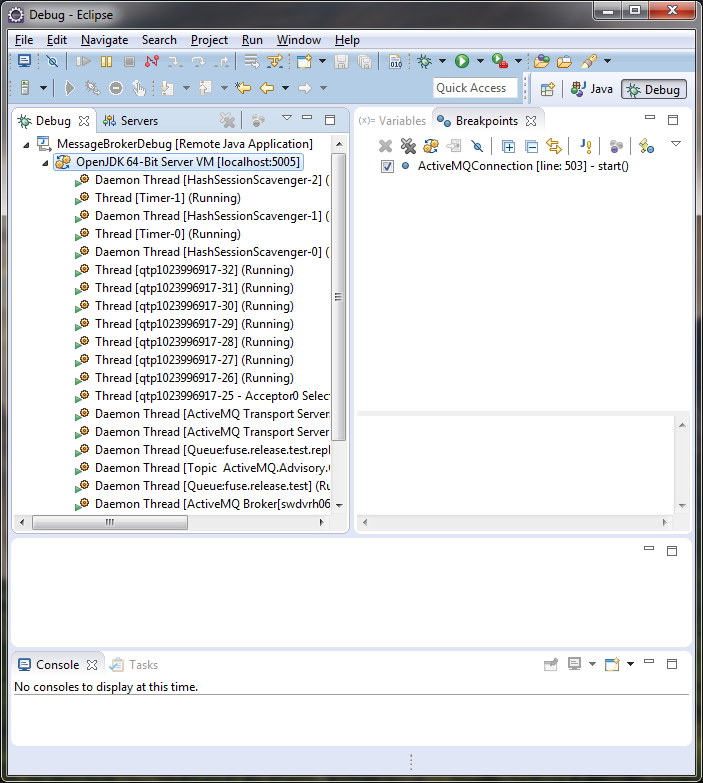The image size is (703, 783).
Task: Click the Run External Tools icon
Action: pyautogui.click(x=499, y=61)
